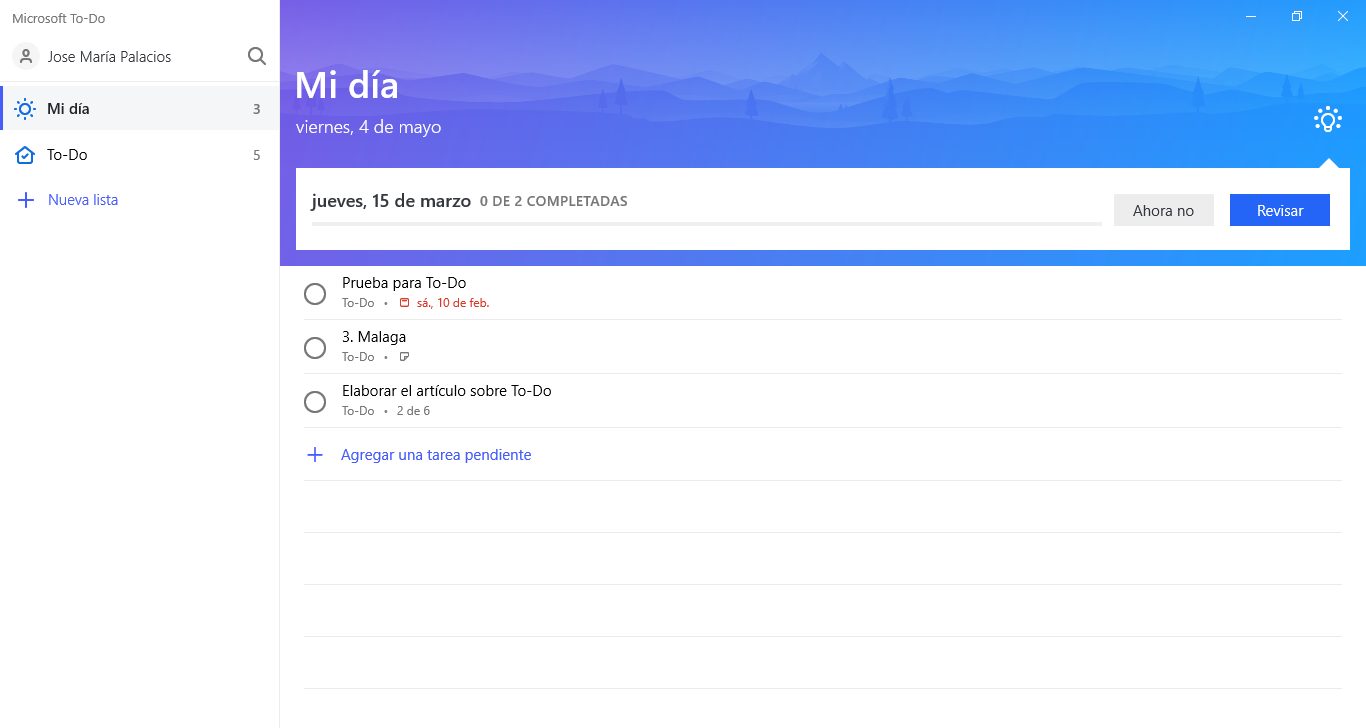Create a new list with Nueva lista

(x=83, y=200)
